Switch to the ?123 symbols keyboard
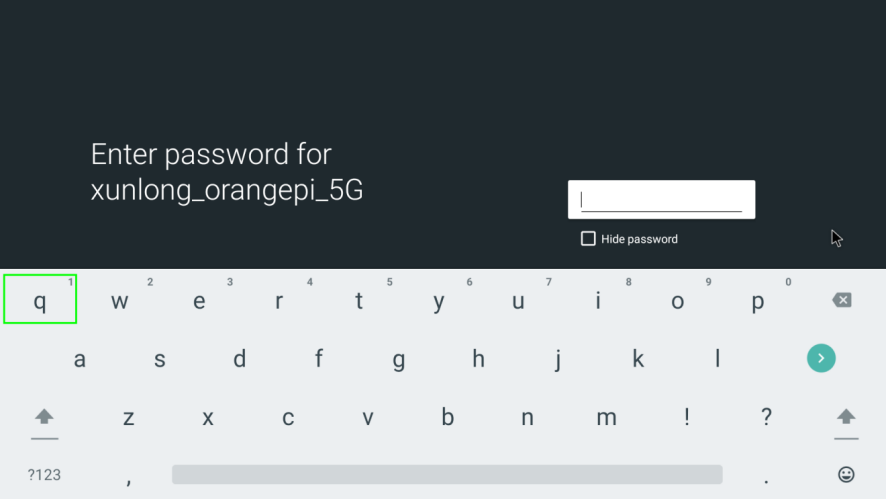Viewport: 886px width, 499px height. [x=44, y=475]
